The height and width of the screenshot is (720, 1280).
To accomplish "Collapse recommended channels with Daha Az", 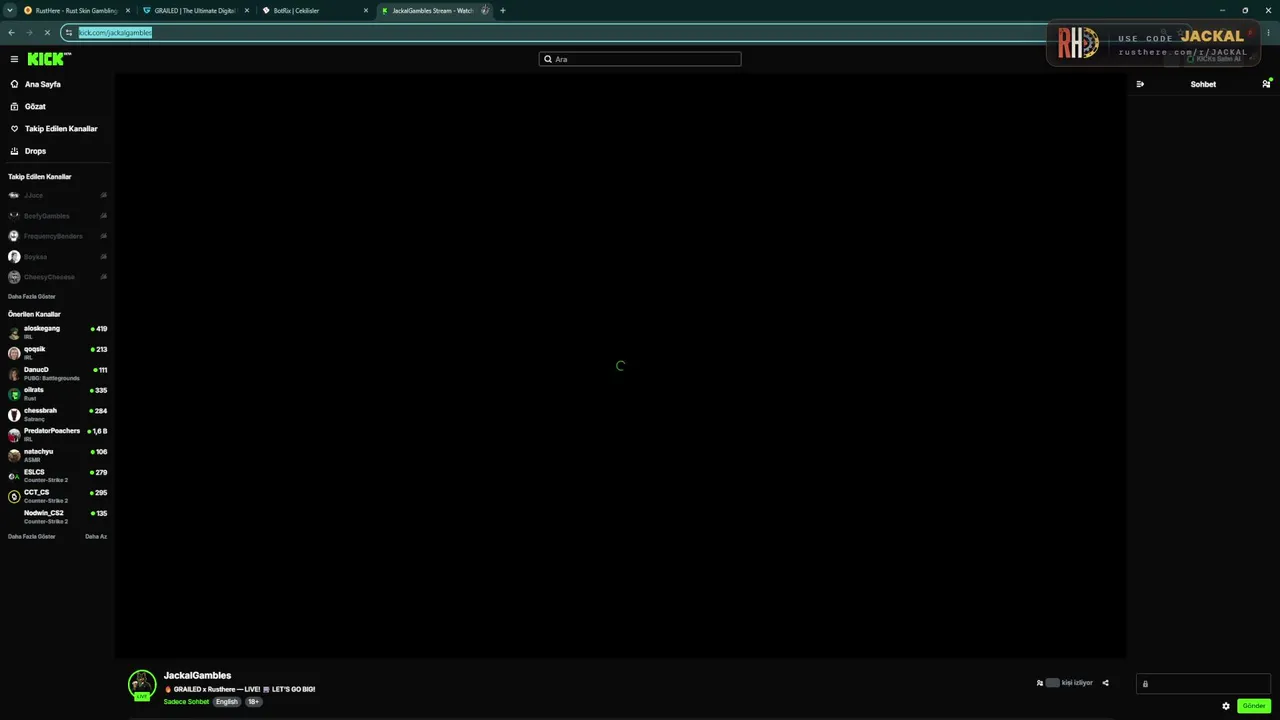I will 96,537.
